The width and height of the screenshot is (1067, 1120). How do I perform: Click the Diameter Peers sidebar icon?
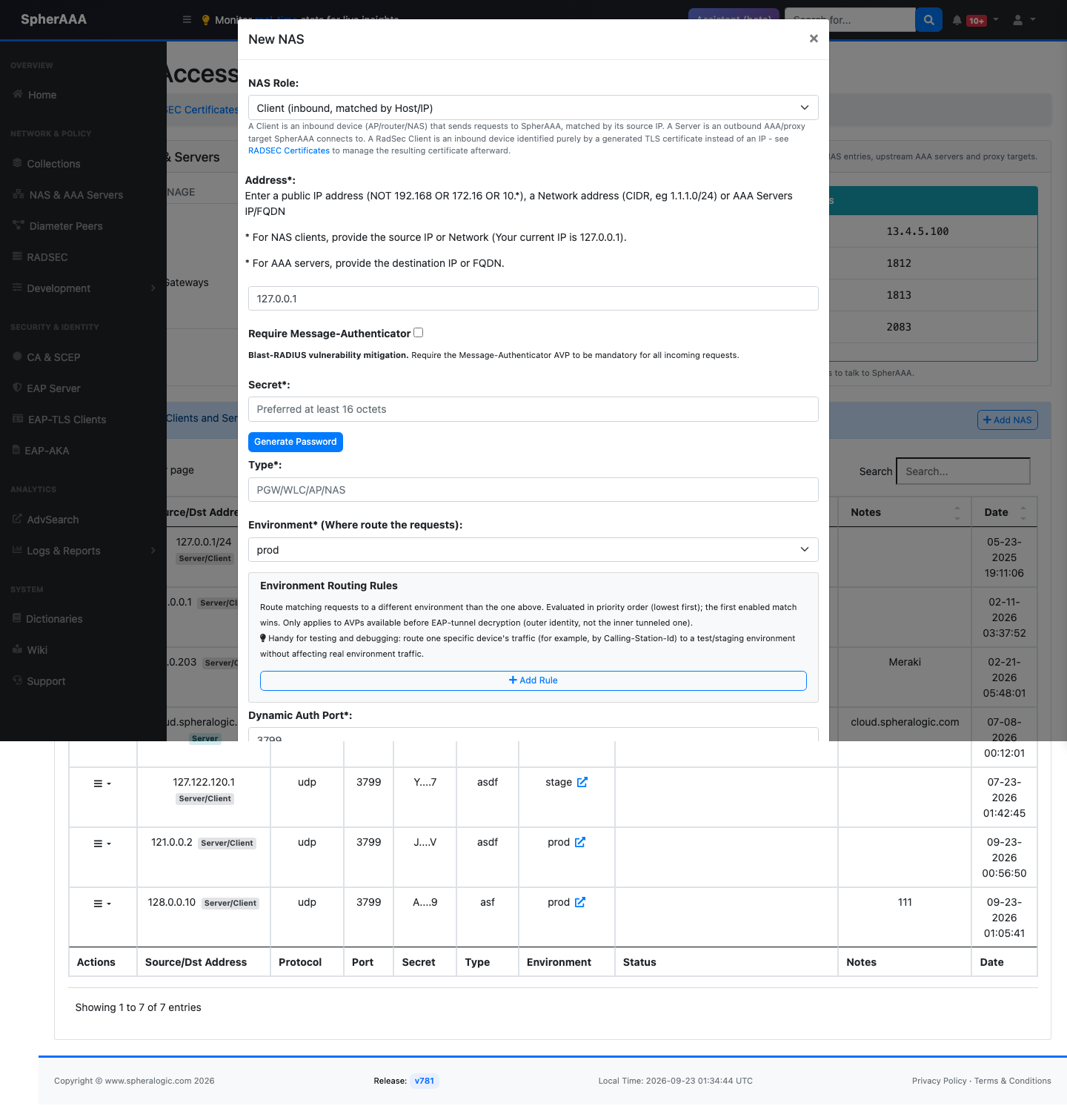[x=19, y=225]
